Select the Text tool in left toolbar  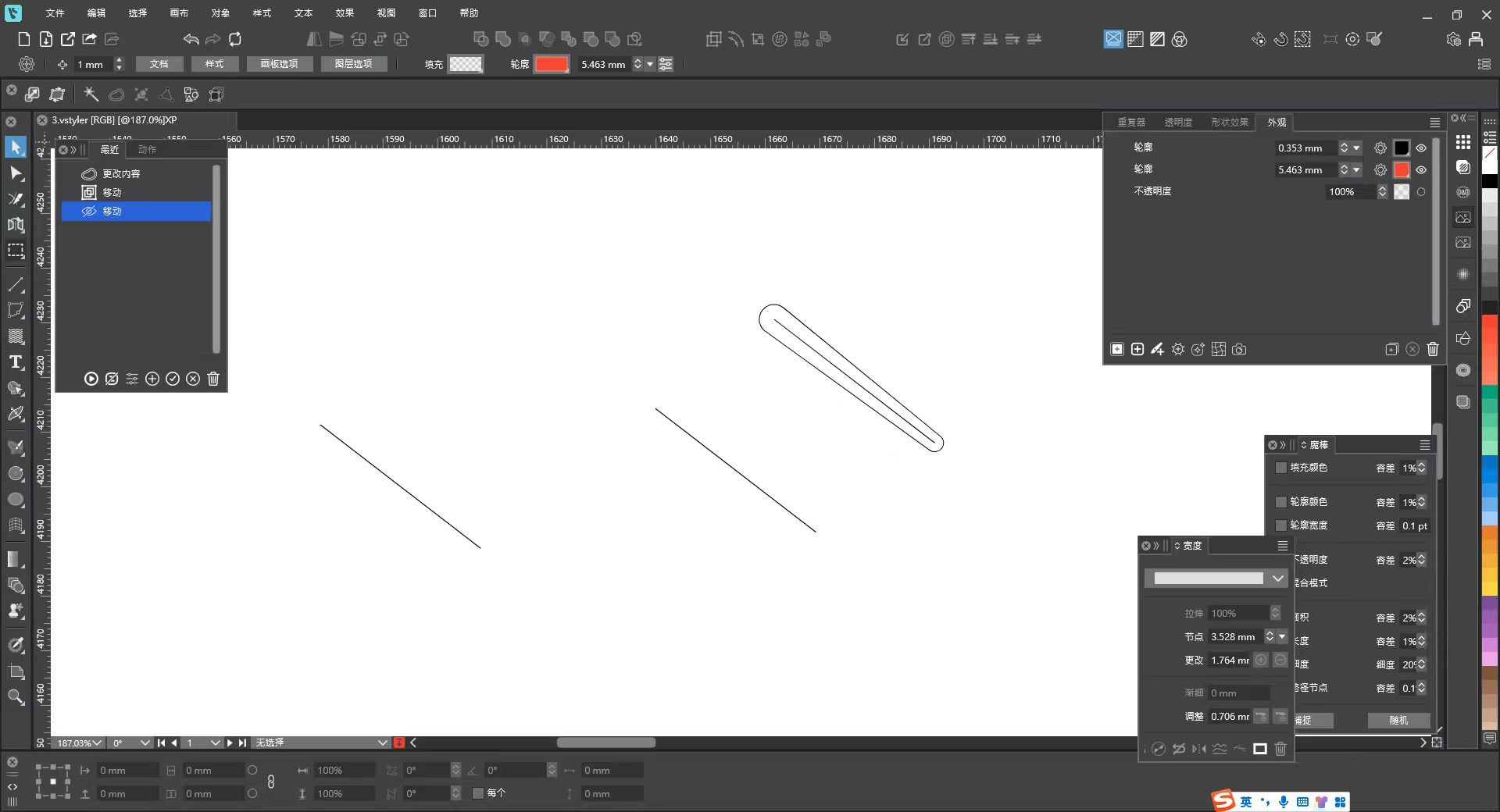(x=16, y=362)
